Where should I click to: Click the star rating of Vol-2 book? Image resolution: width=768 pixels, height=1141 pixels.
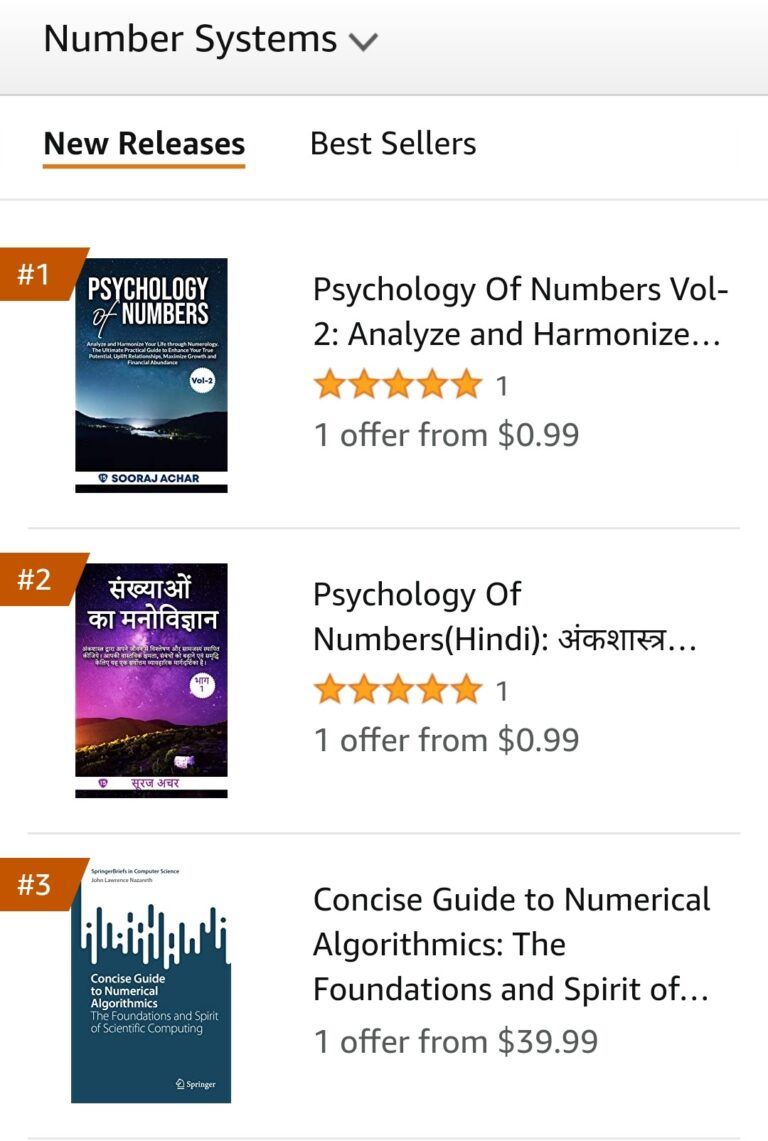pyautogui.click(x=397, y=385)
